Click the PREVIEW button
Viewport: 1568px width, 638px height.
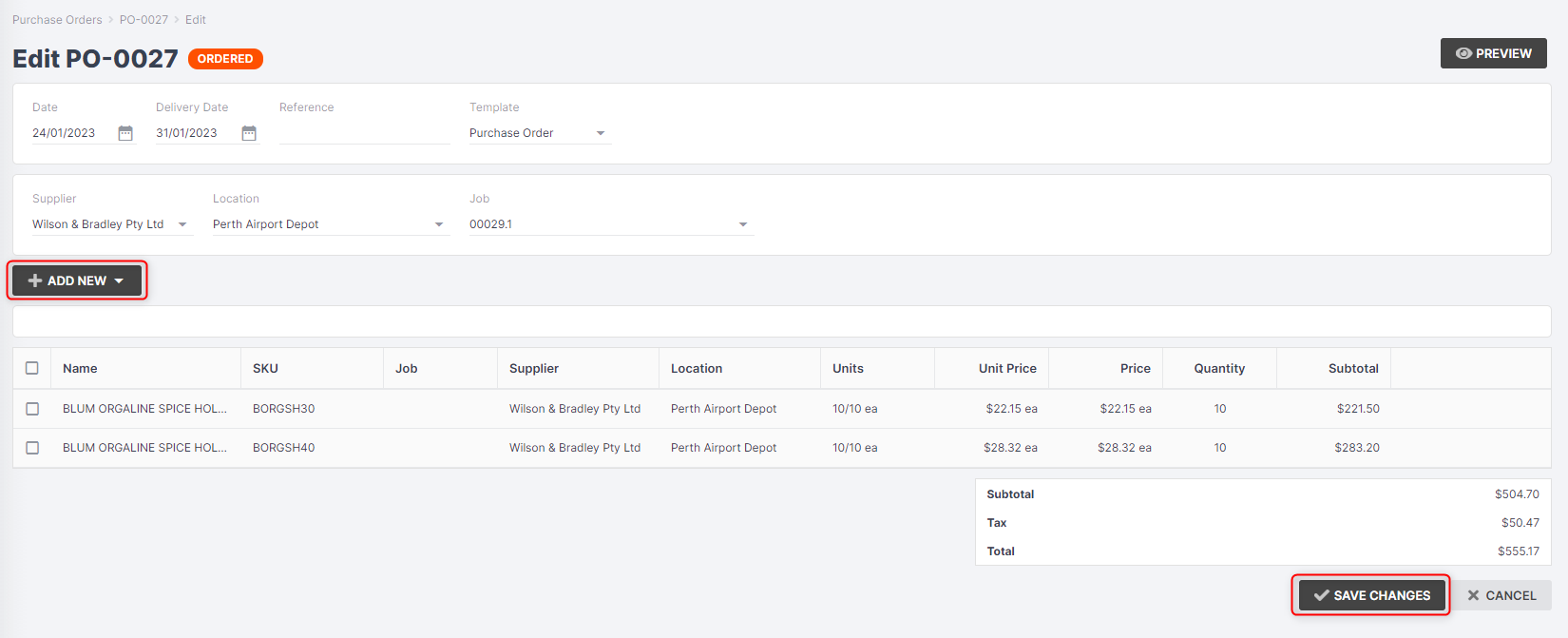click(1494, 53)
